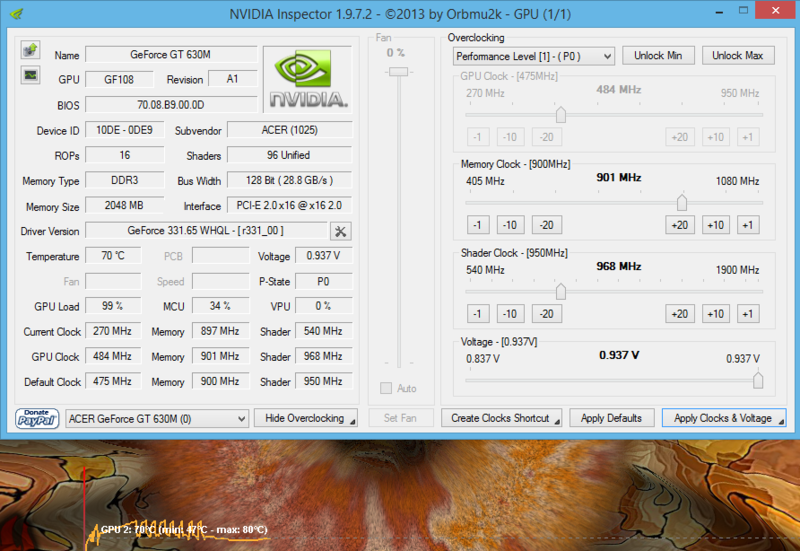The image size is (800, 551).
Task: Click the Memory Clock slider handle
Action: [682, 203]
